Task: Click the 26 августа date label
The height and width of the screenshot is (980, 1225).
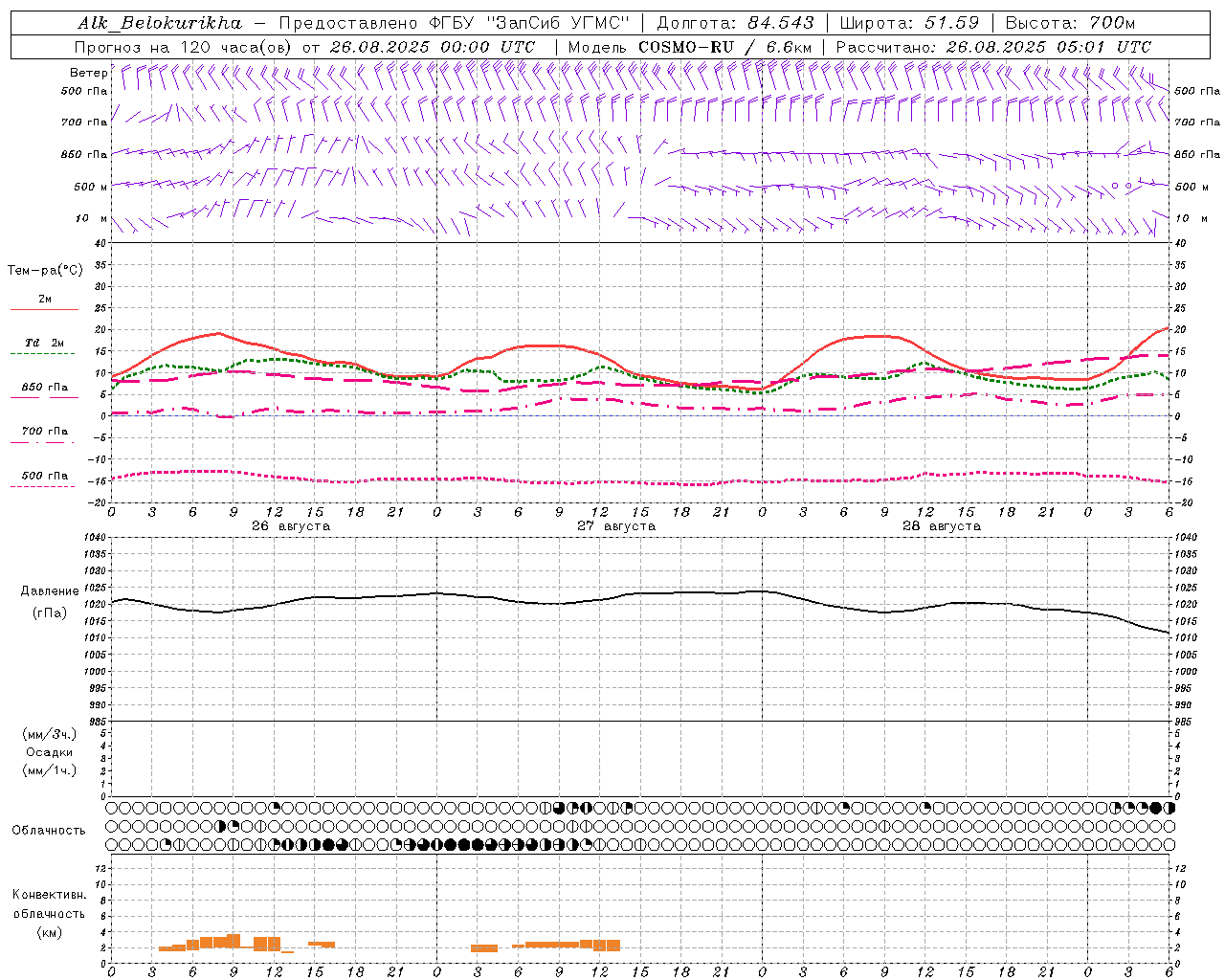Action: pos(290,526)
